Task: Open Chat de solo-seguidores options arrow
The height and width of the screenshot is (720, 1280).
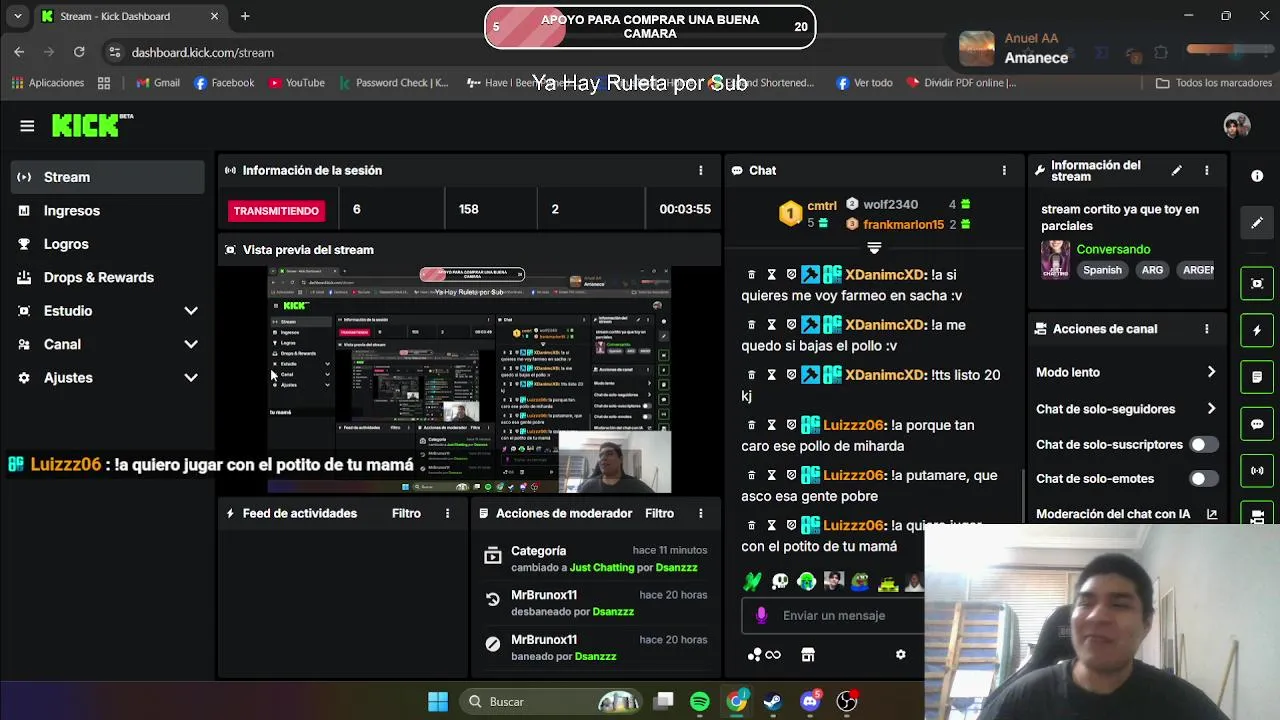Action: click(x=1211, y=409)
